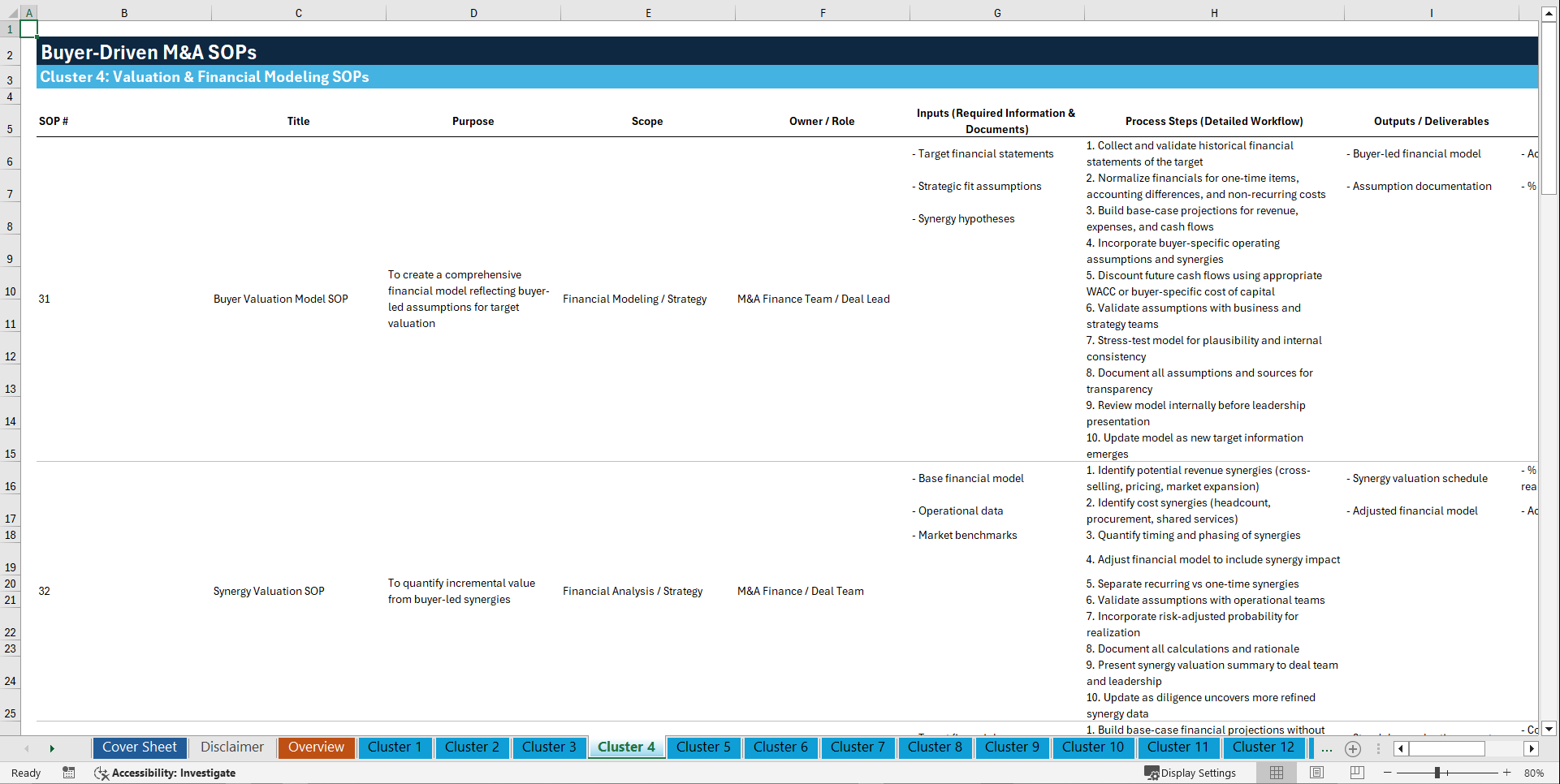1560x784 pixels.
Task: Jump to the Cluster 12 sheet
Action: 1264,747
